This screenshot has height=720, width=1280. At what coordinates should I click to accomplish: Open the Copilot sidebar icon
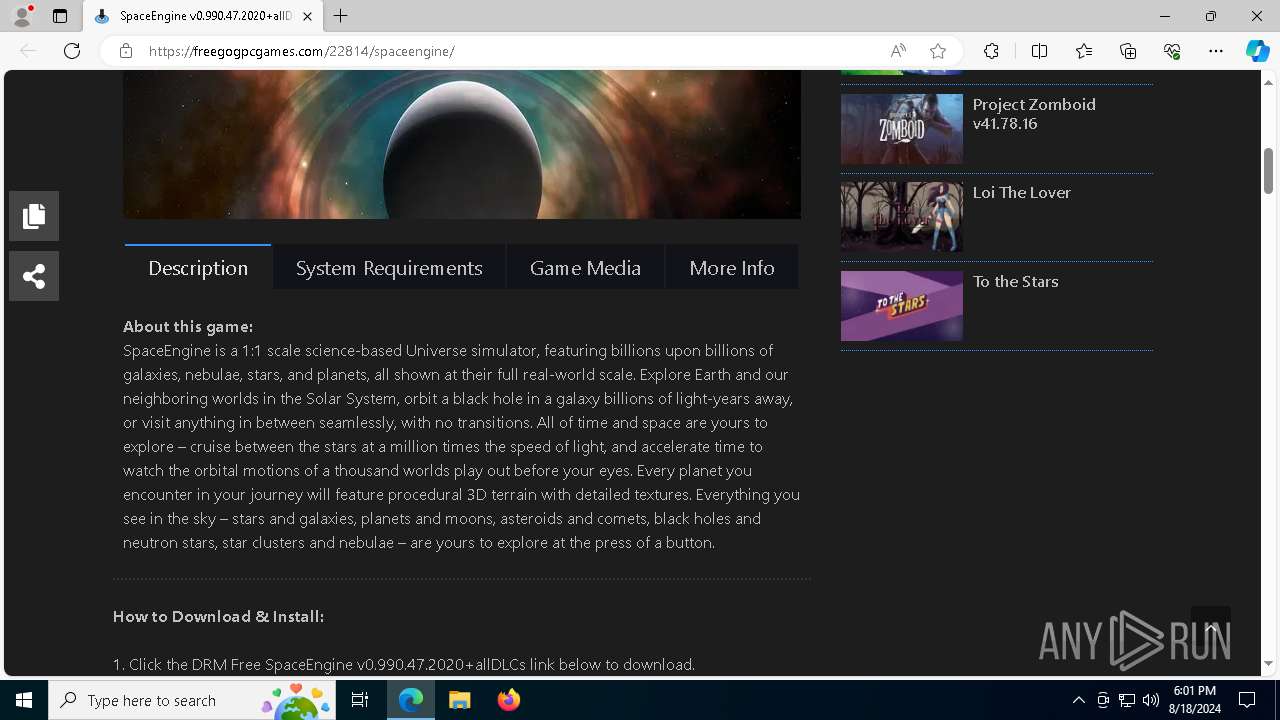pos(1257,51)
